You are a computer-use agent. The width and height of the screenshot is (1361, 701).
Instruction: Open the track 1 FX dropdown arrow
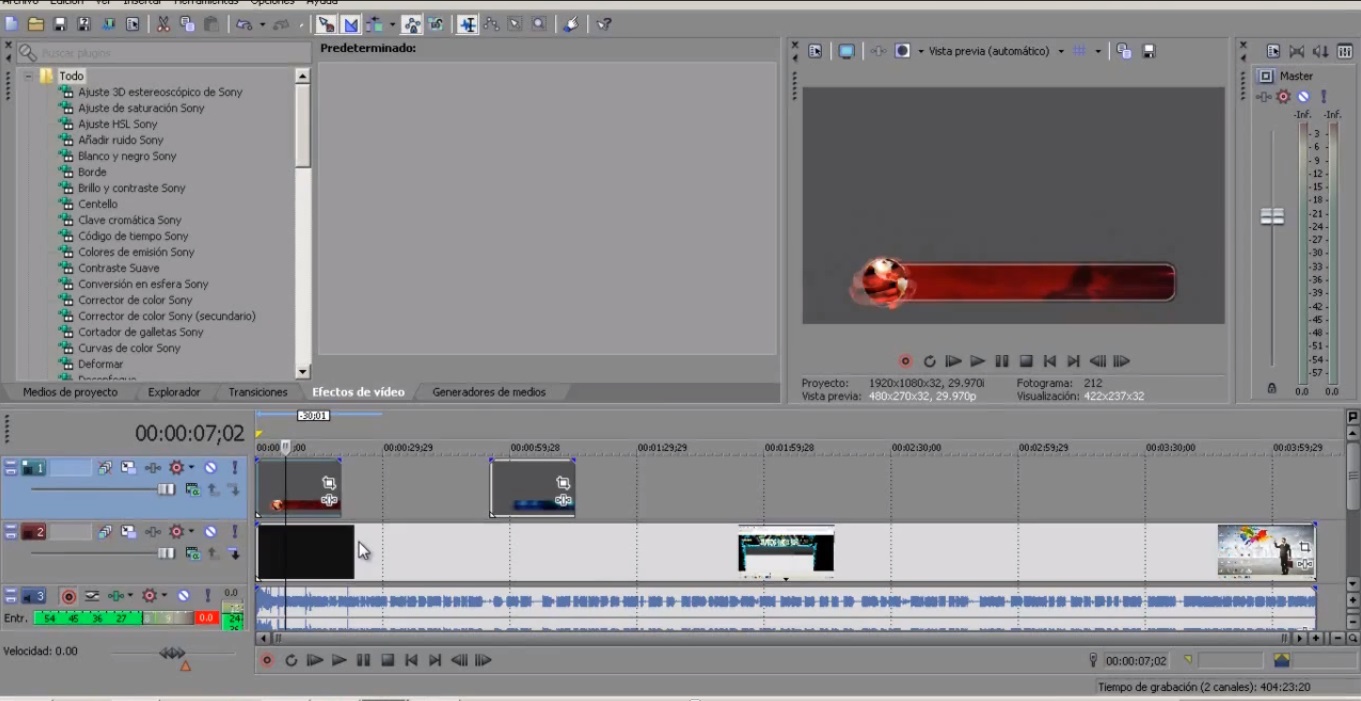point(191,468)
